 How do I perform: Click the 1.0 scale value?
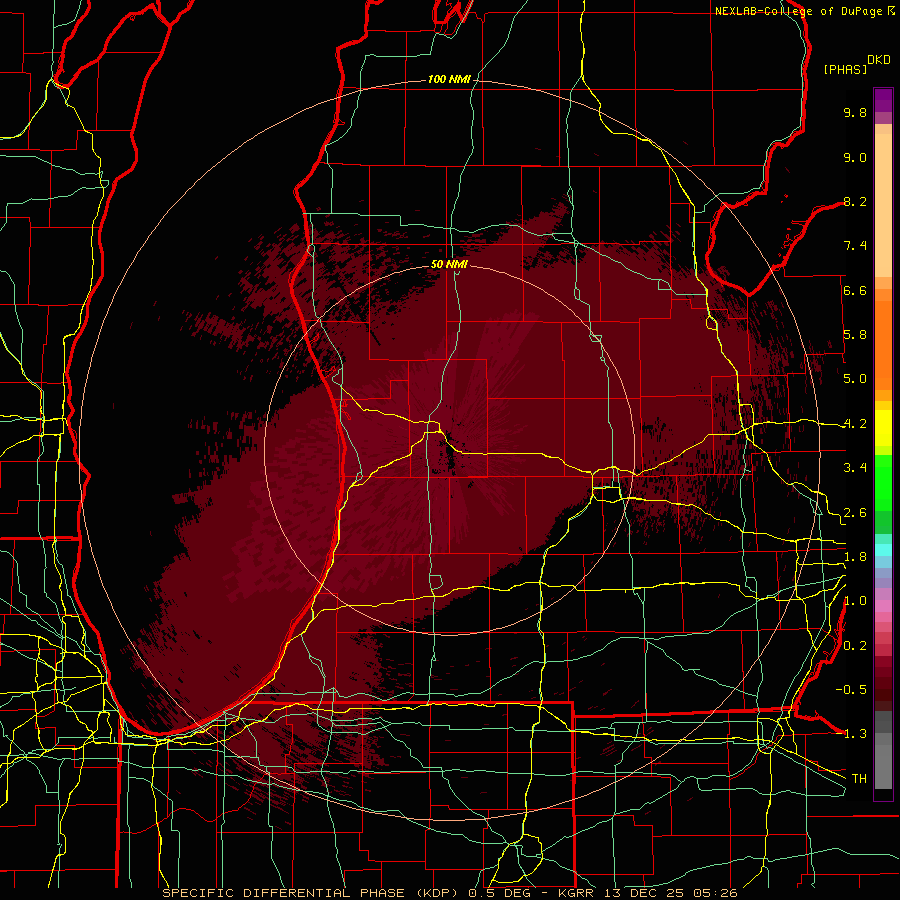pos(855,601)
